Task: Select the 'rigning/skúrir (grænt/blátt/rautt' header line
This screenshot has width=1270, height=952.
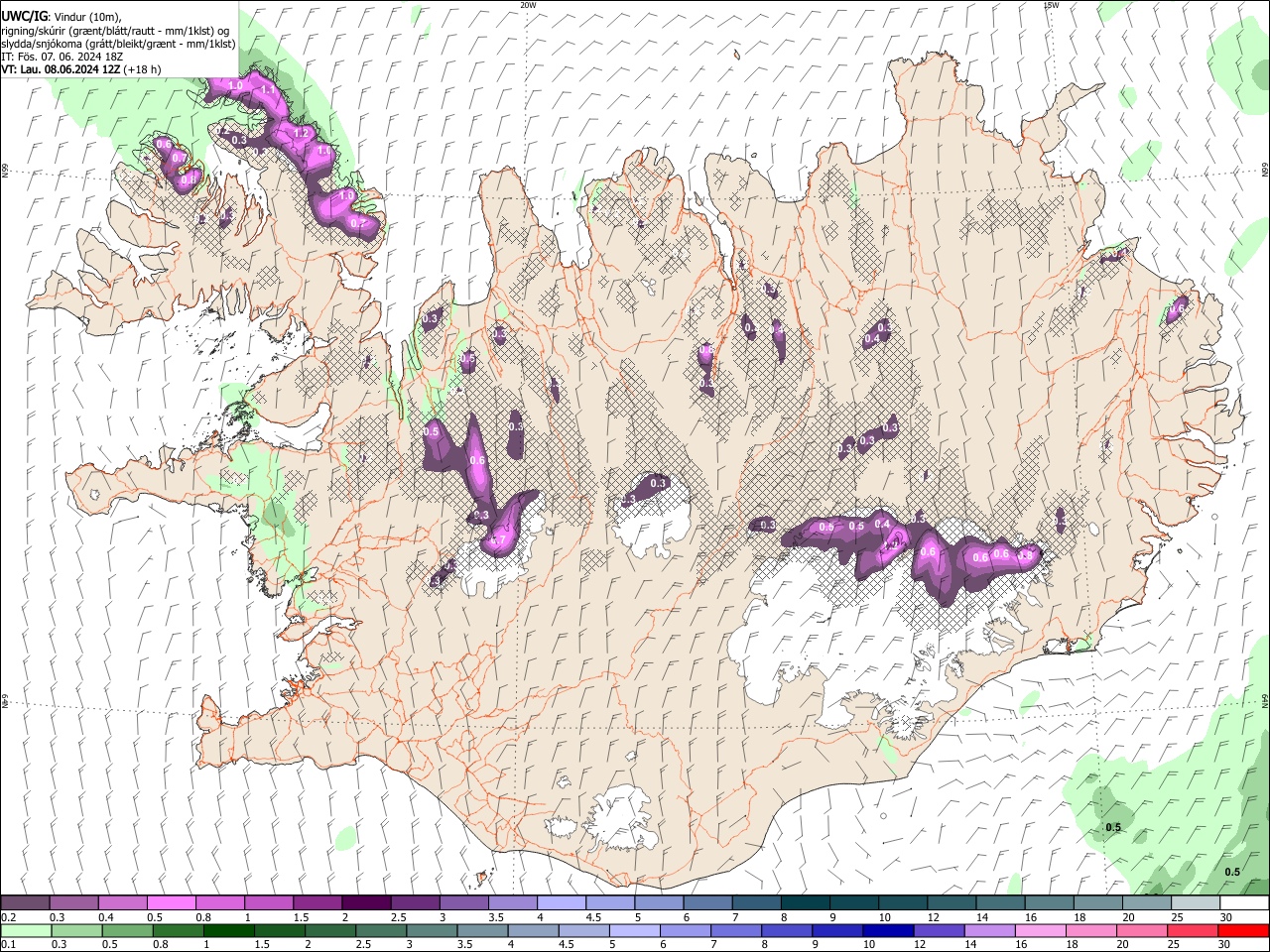Action: [x=115, y=31]
